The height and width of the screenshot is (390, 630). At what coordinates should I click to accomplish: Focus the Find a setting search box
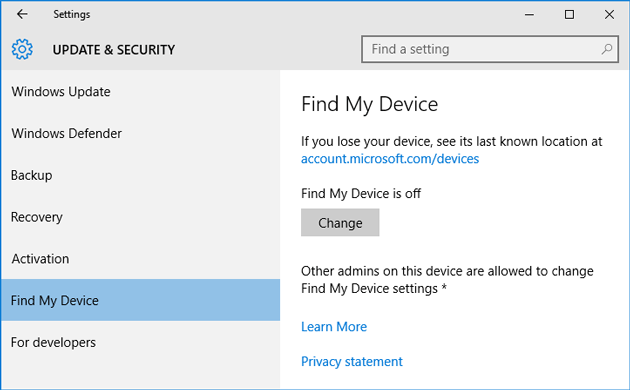click(x=490, y=49)
